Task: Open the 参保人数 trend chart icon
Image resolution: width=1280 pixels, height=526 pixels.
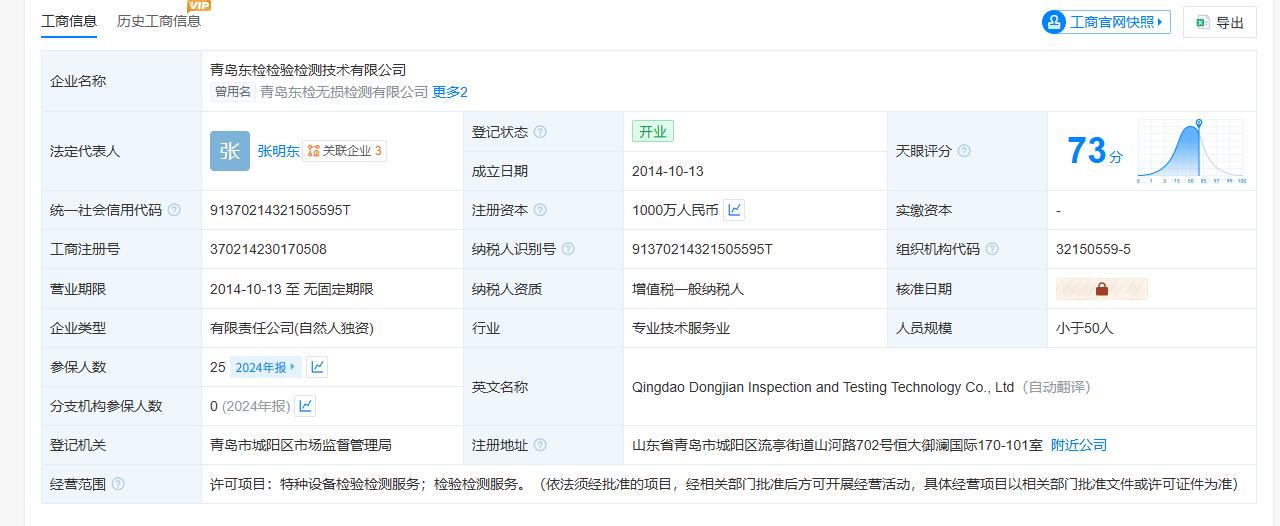Action: coord(317,367)
